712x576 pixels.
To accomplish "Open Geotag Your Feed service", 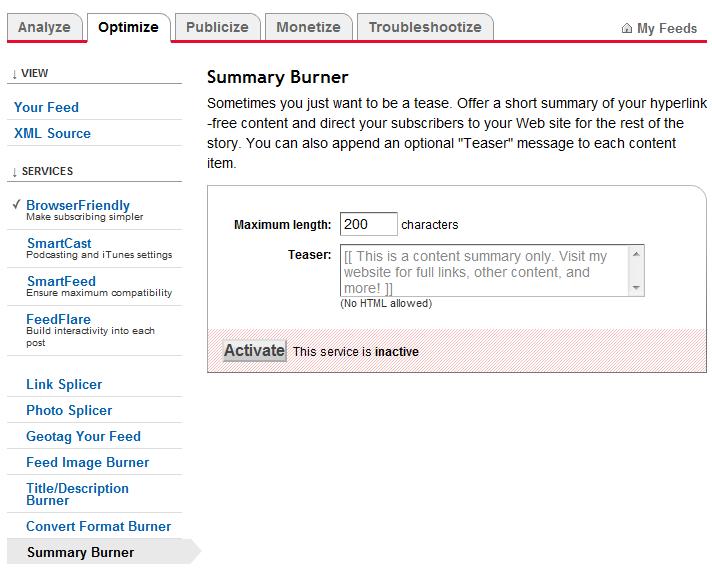I will [83, 436].
